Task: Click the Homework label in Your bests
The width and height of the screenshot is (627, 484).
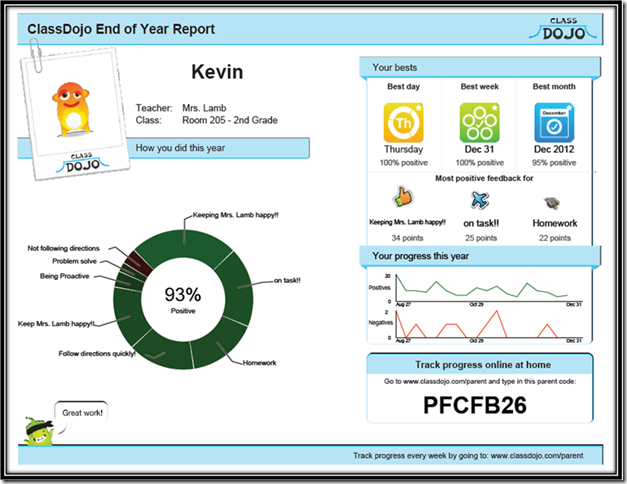Action: pyautogui.click(x=555, y=223)
